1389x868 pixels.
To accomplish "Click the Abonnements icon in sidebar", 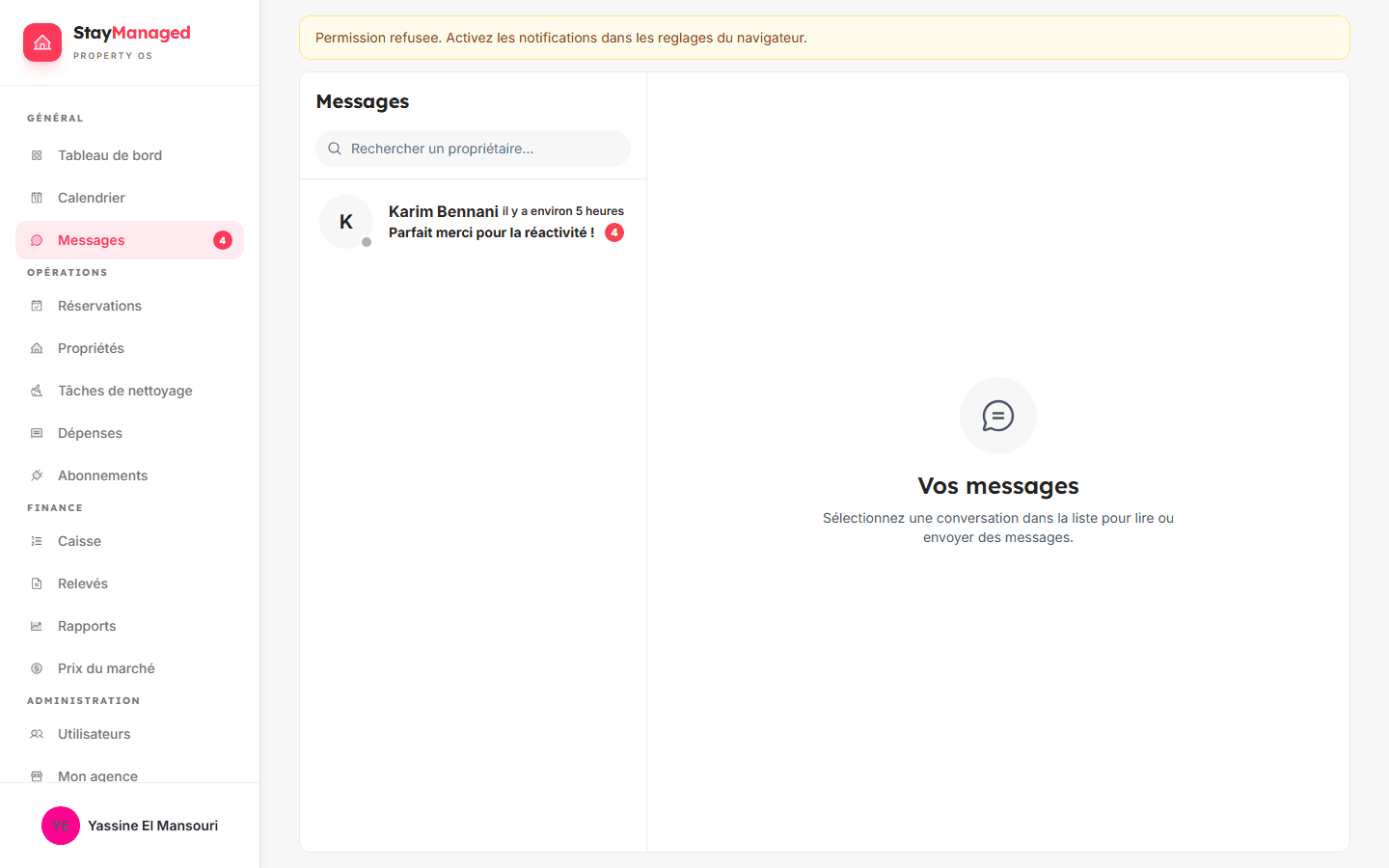I will pyautogui.click(x=37, y=475).
